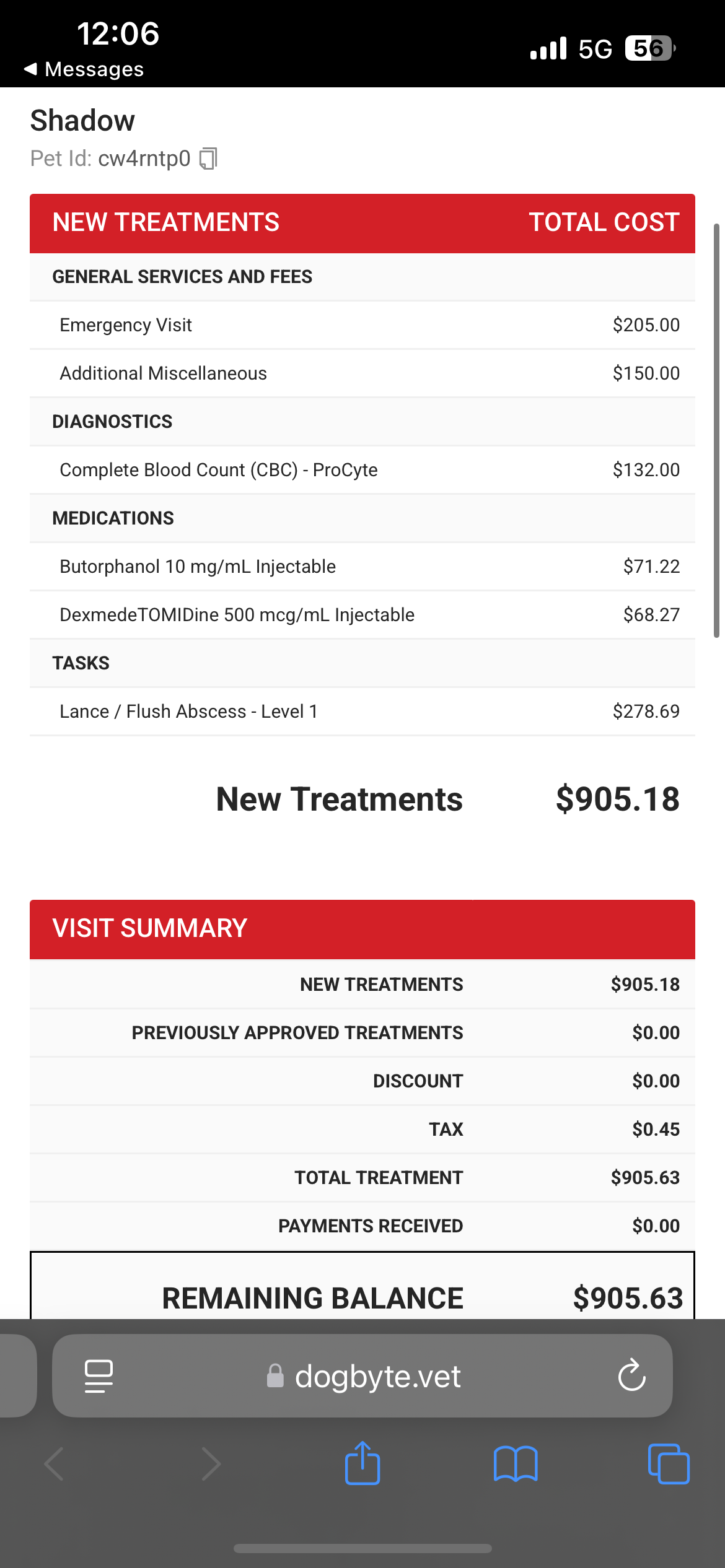Tap the browser forward arrow

(x=211, y=1464)
